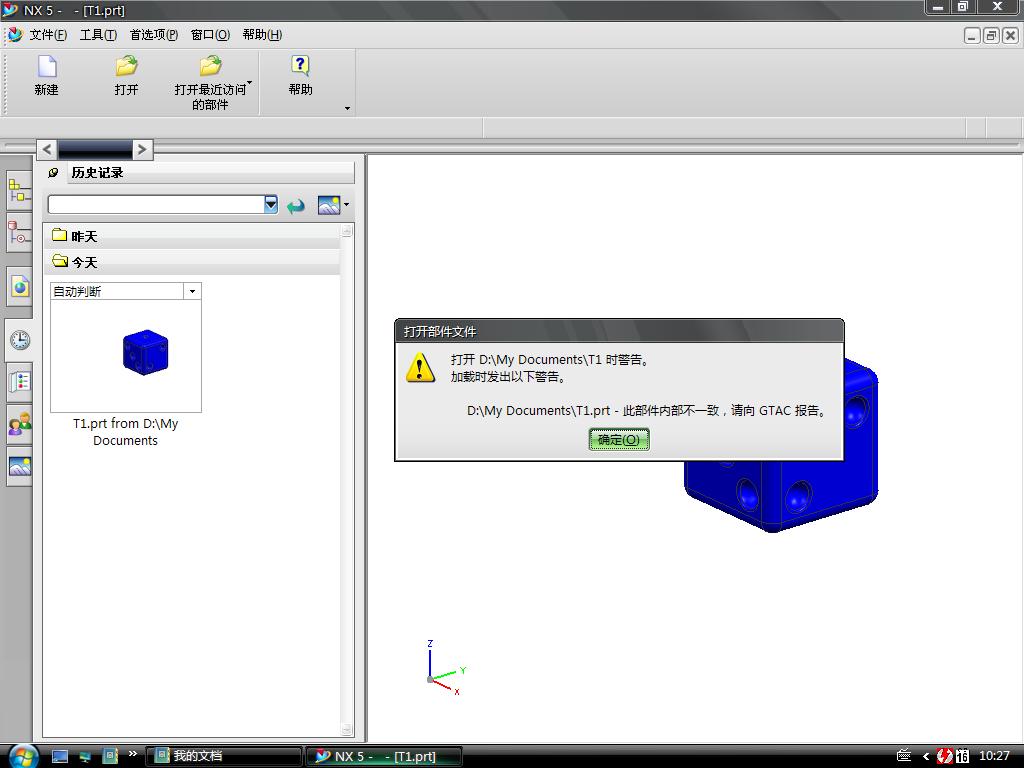Open the 窗口(O) menu
The image size is (1024, 768).
point(210,35)
